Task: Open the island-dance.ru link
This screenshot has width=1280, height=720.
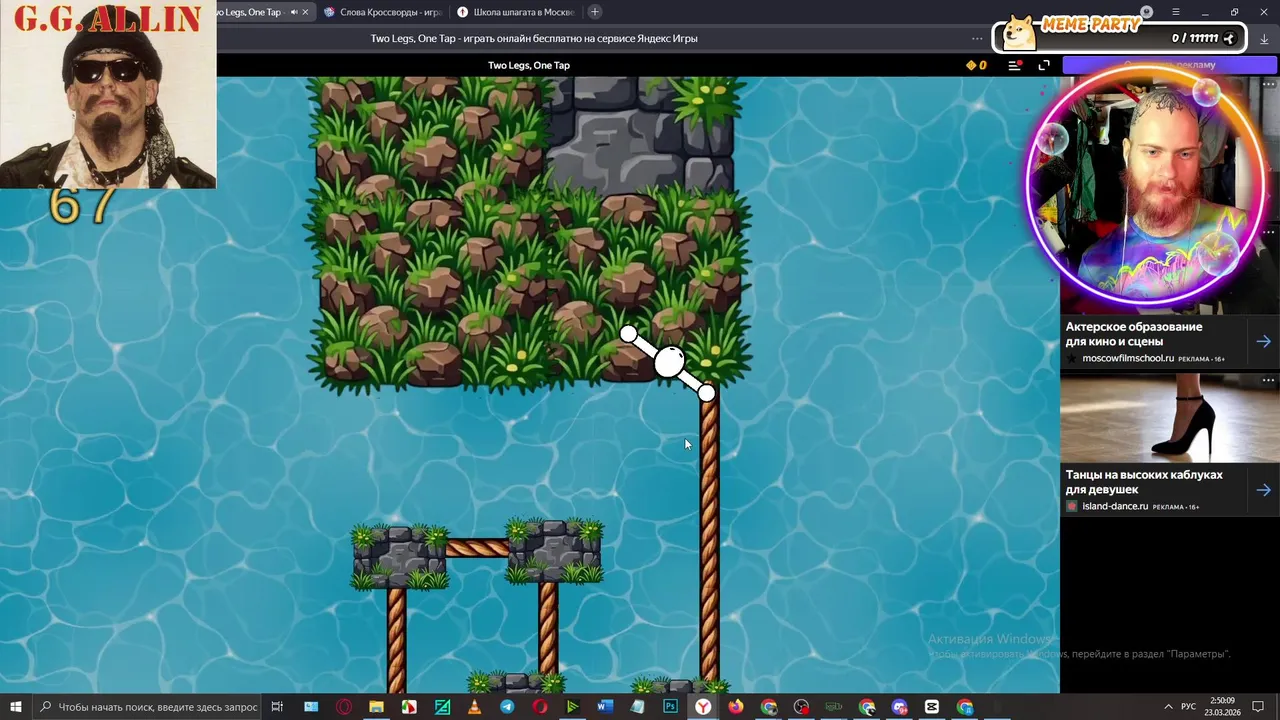Action: [1115, 506]
